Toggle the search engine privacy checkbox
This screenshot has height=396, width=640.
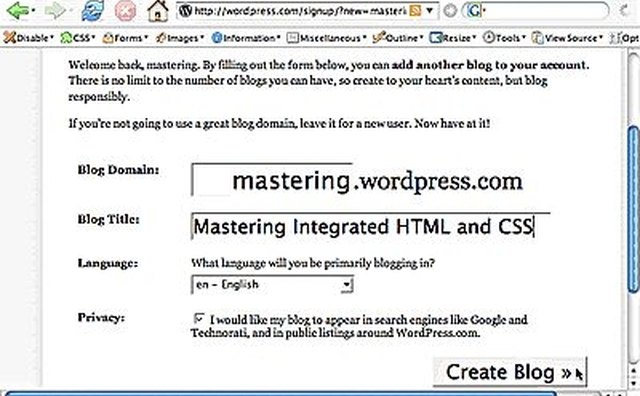click(x=199, y=318)
